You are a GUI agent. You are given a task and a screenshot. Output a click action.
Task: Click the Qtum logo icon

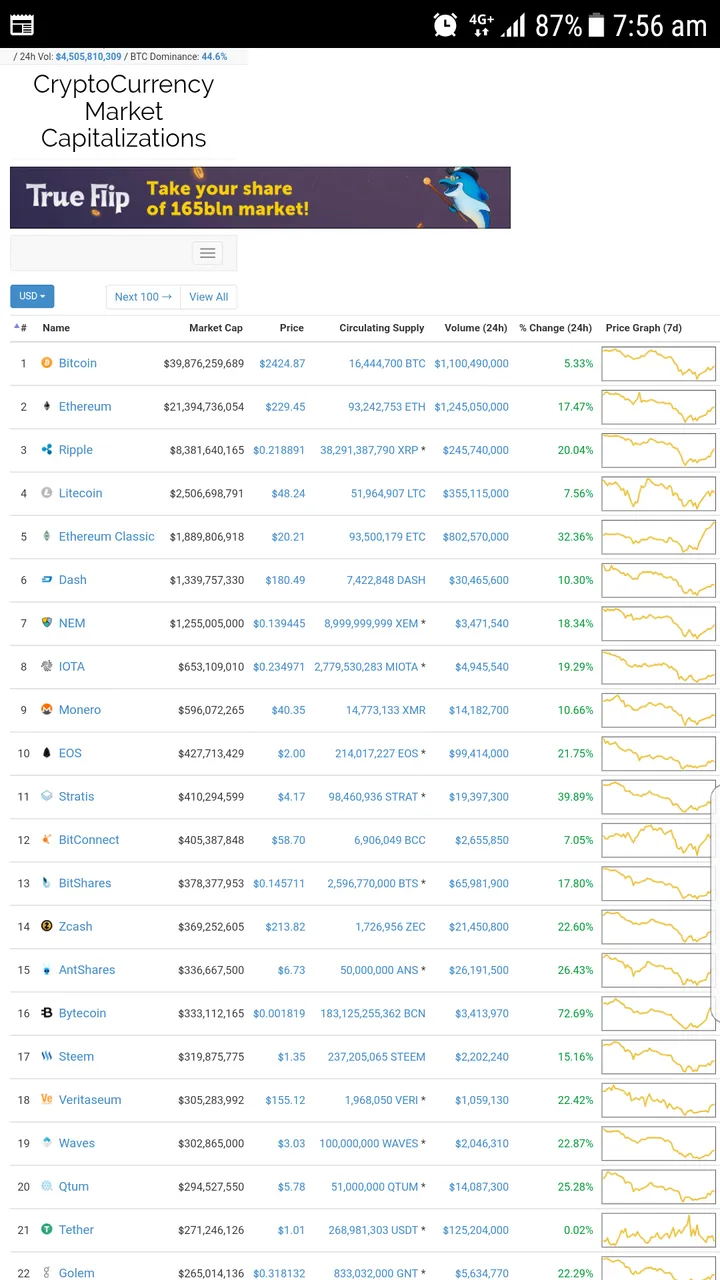[47, 1186]
